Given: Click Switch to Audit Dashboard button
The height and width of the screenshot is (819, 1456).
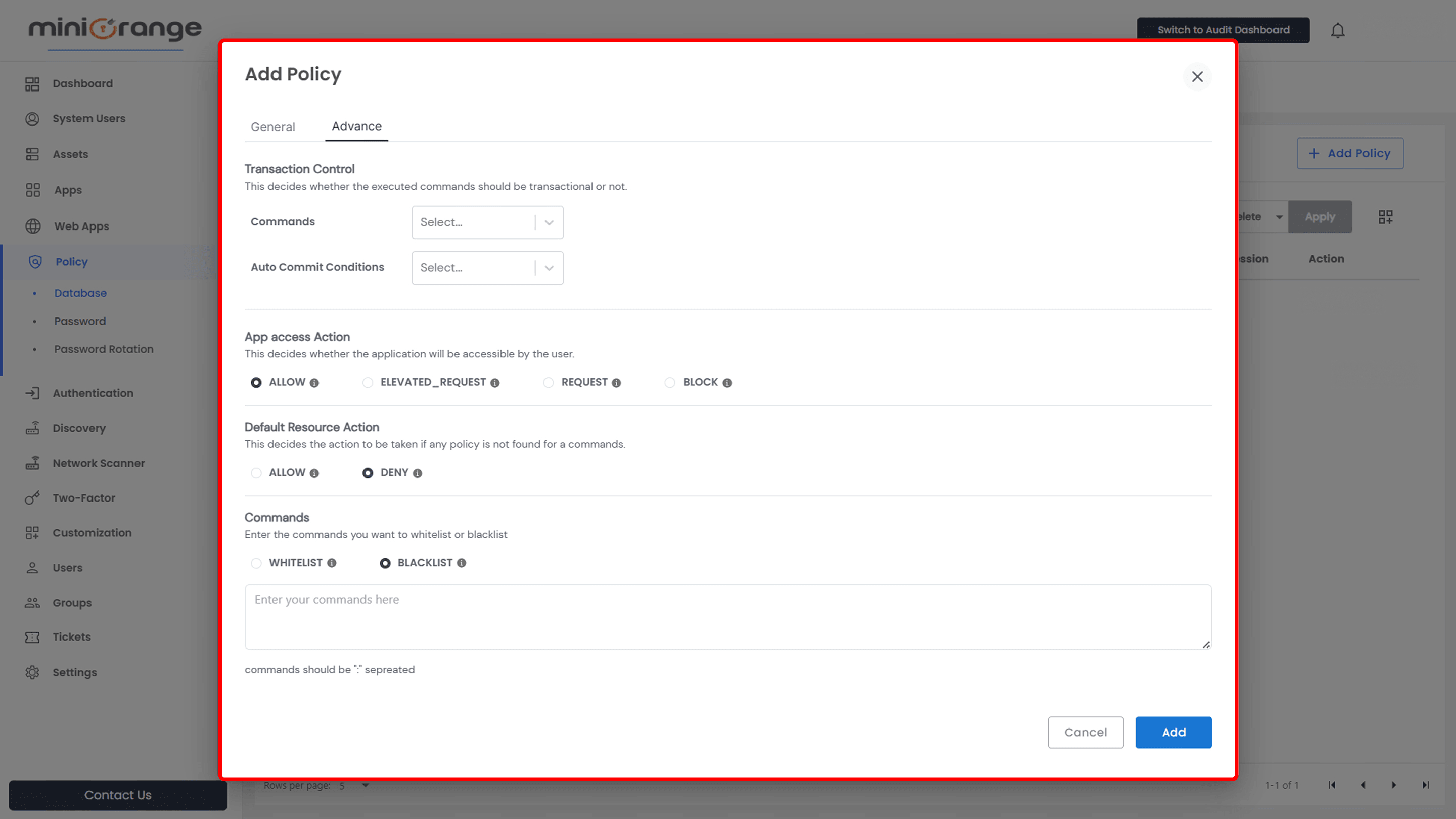Looking at the screenshot, I should pyautogui.click(x=1223, y=30).
